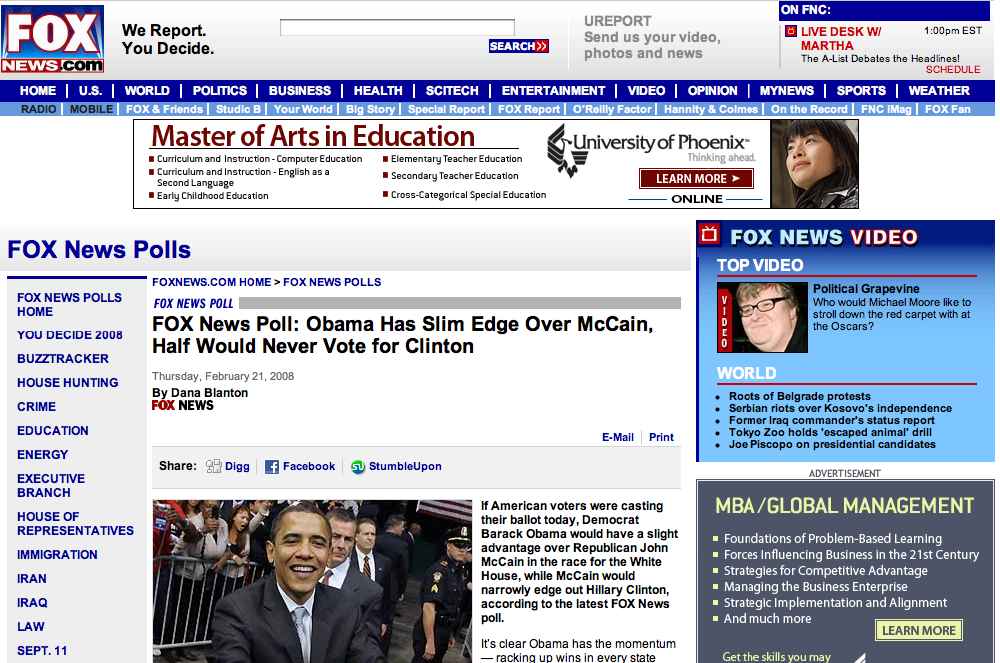
Task: Click into the search text field
Action: click(397, 28)
